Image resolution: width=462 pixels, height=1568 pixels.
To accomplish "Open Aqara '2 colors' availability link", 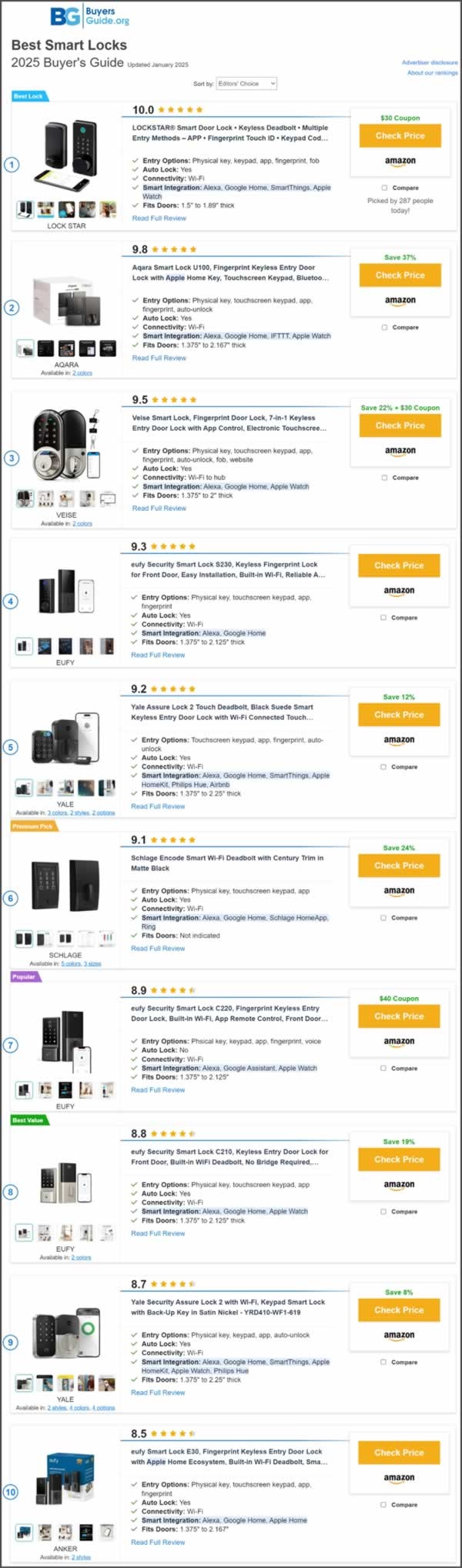I will point(82,373).
